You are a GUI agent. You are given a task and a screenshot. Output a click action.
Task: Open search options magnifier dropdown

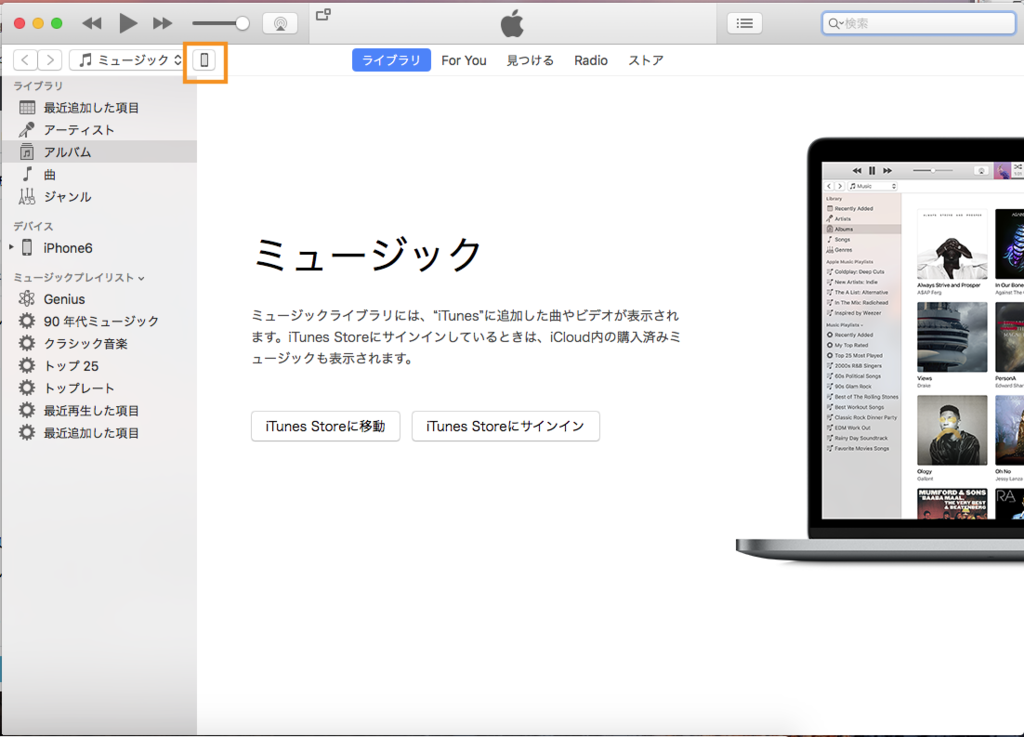pyautogui.click(x=835, y=24)
